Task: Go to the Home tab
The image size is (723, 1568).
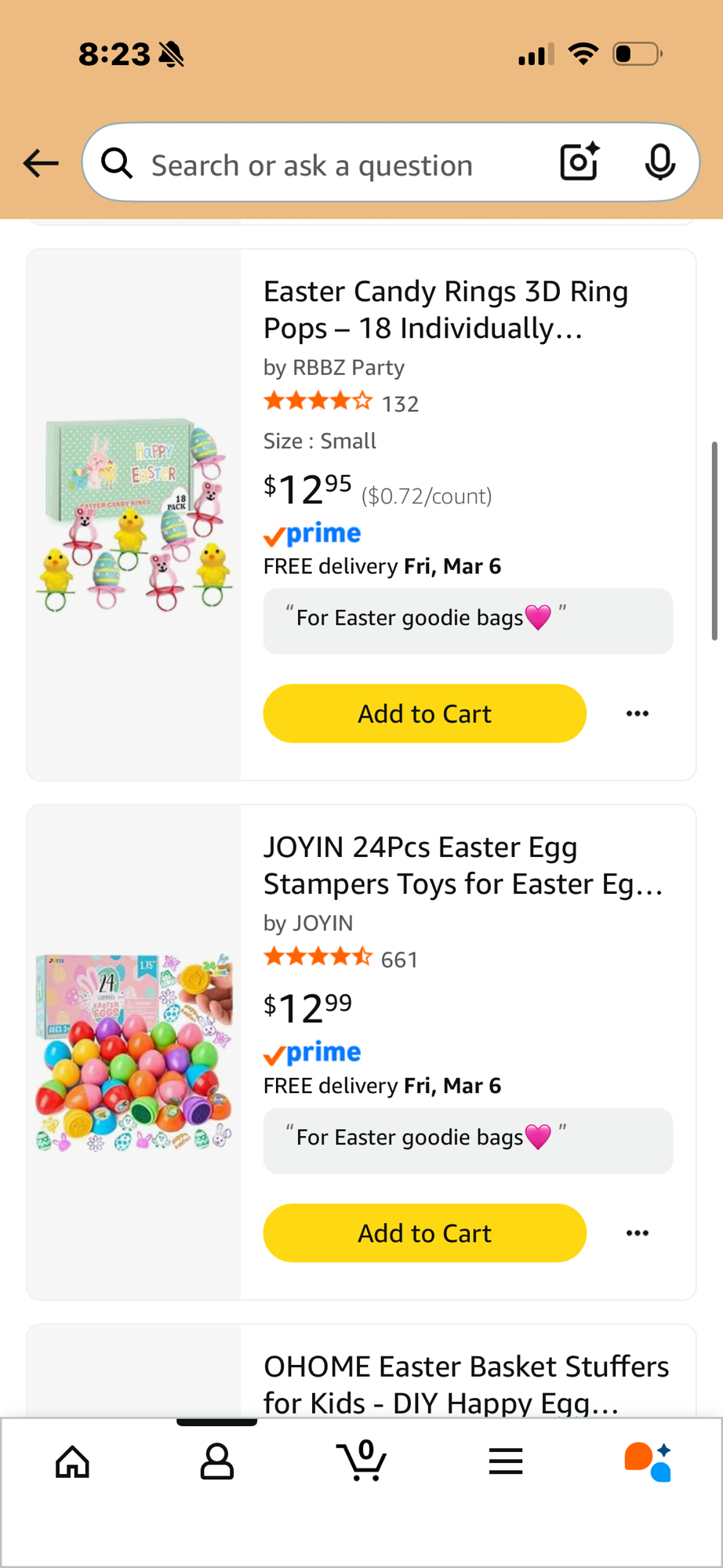Action: coord(73,1461)
